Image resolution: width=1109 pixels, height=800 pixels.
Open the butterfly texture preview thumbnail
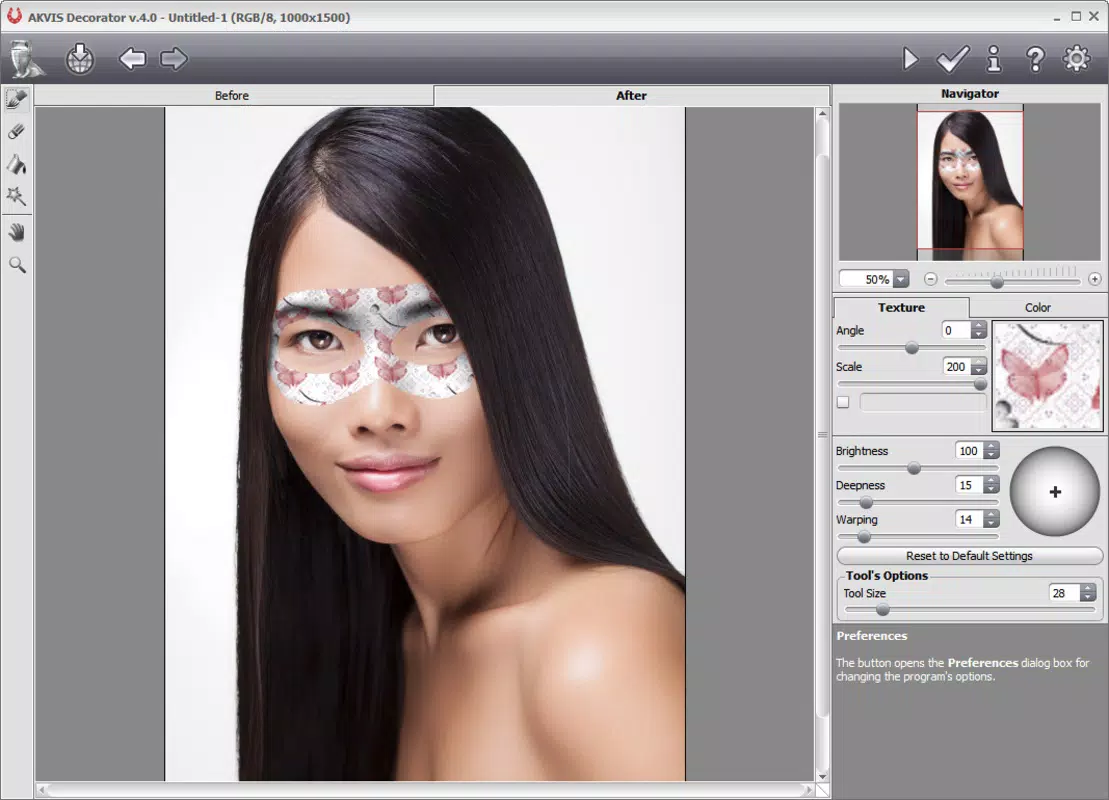coord(1047,376)
